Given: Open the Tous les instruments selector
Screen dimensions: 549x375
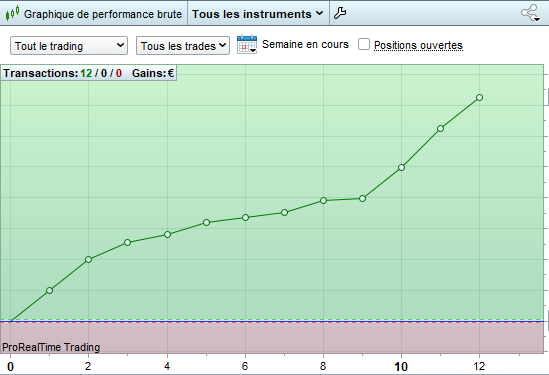Looking at the screenshot, I should click(258, 14).
